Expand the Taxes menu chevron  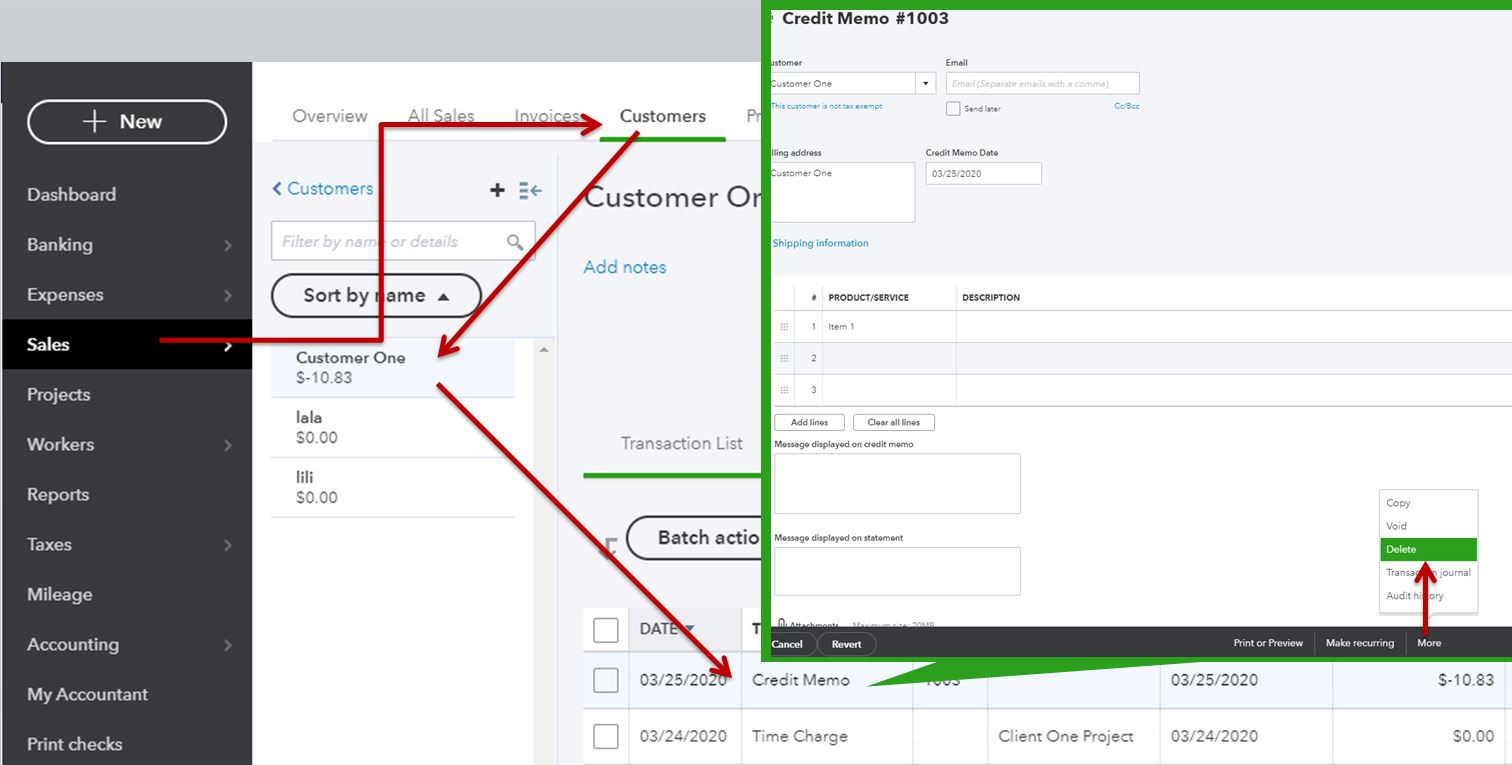(x=228, y=545)
